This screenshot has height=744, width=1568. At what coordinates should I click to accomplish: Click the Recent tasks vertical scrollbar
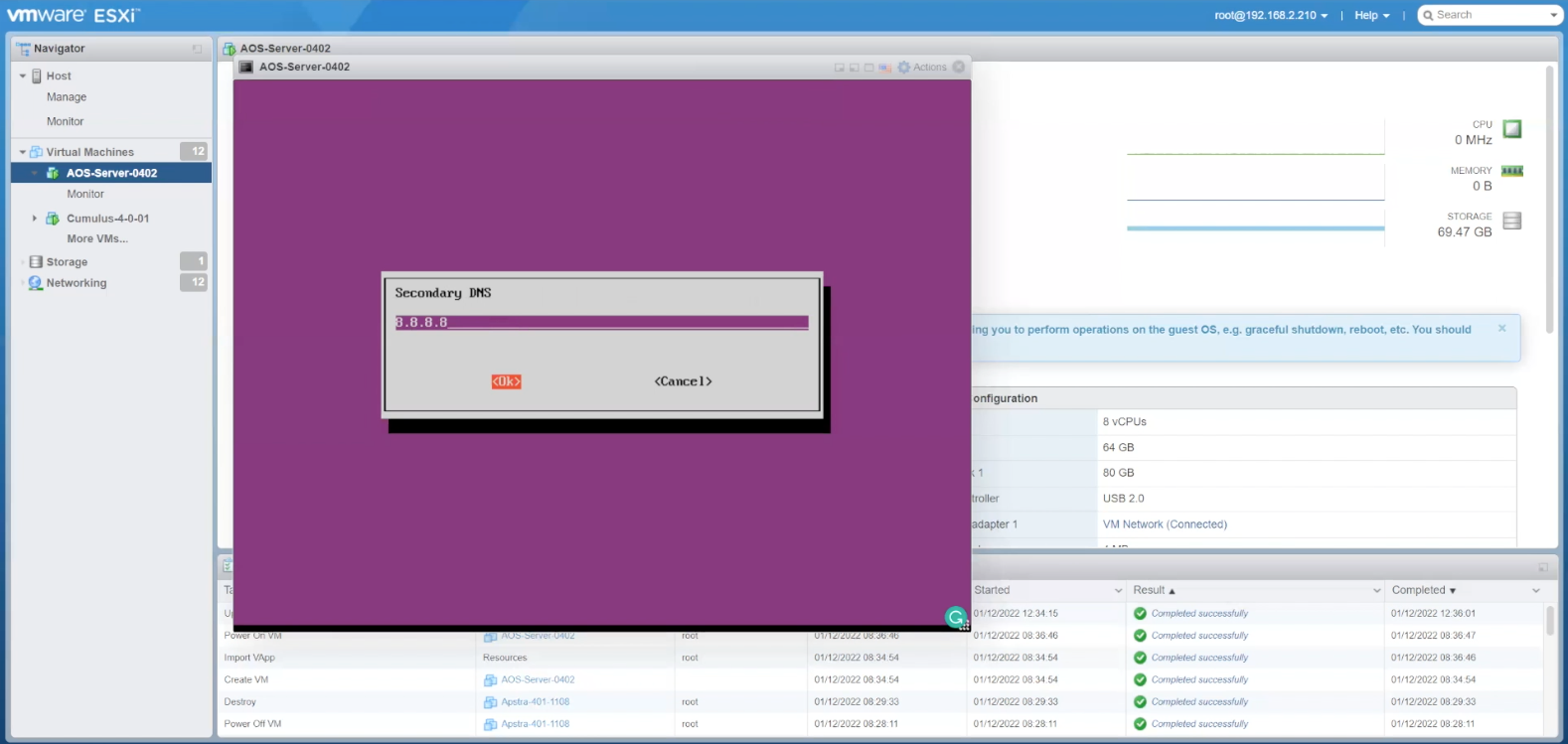point(1550,621)
